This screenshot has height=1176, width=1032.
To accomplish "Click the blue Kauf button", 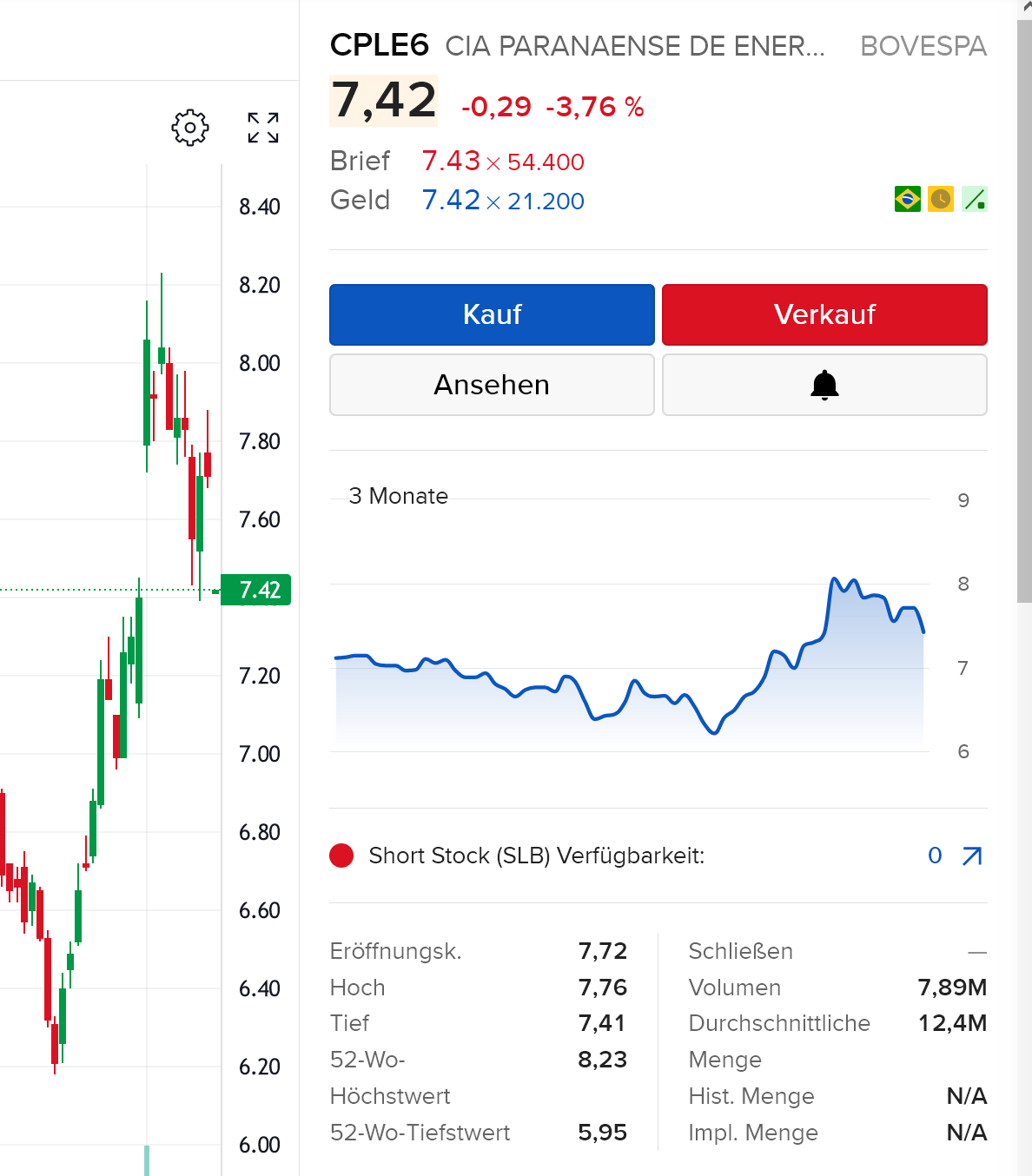I will (x=492, y=314).
